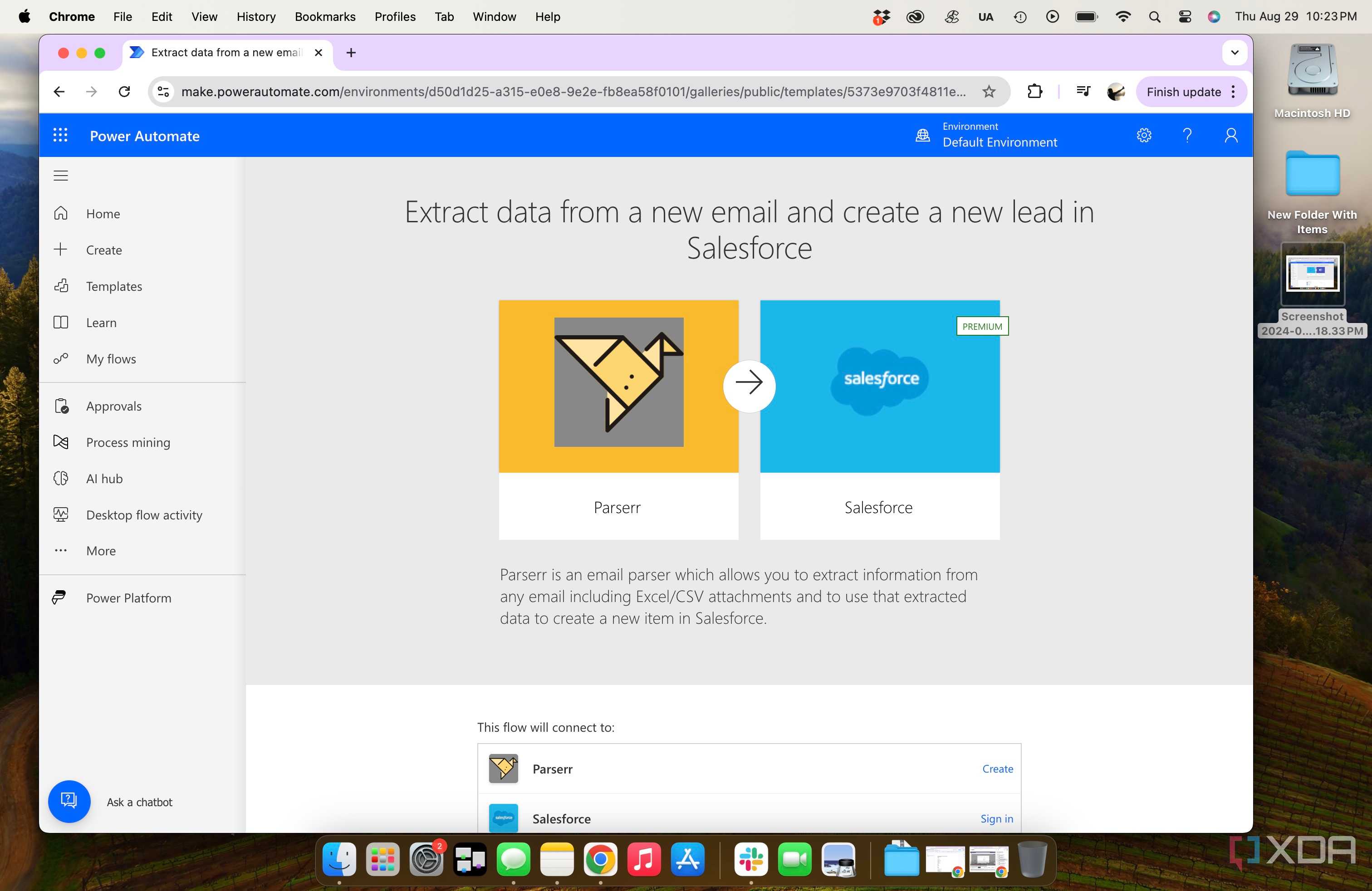Image resolution: width=1372 pixels, height=891 pixels.
Task: Open the Power Automate app launcher grid
Action: [x=60, y=136]
